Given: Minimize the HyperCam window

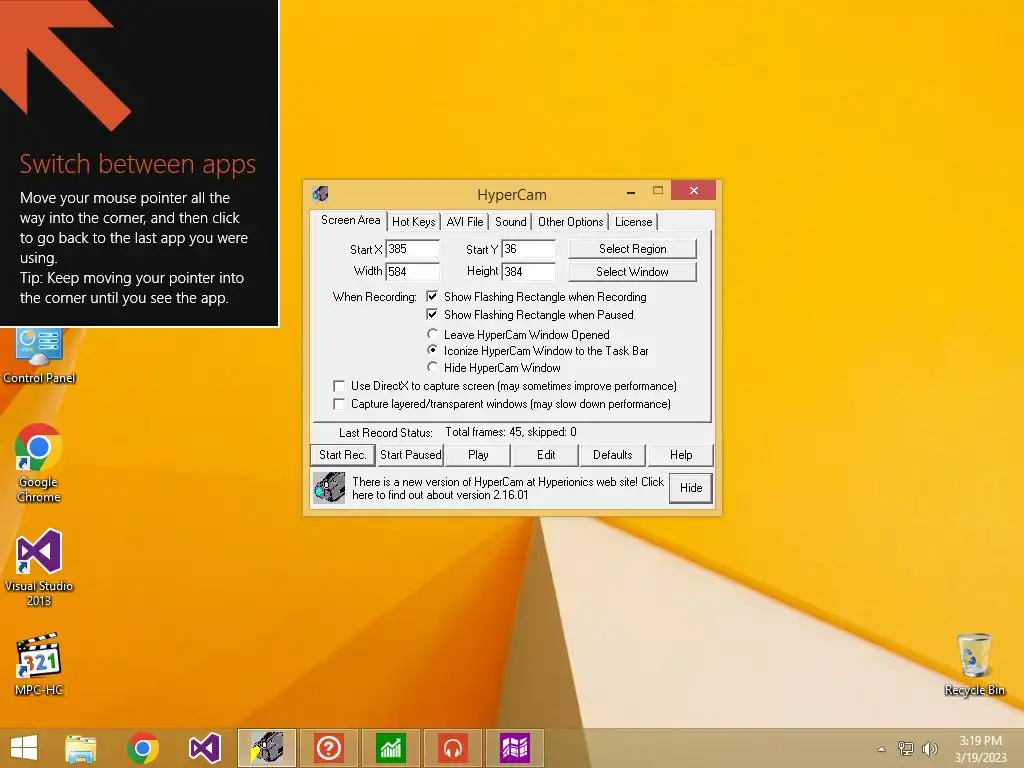Looking at the screenshot, I should [631, 192].
